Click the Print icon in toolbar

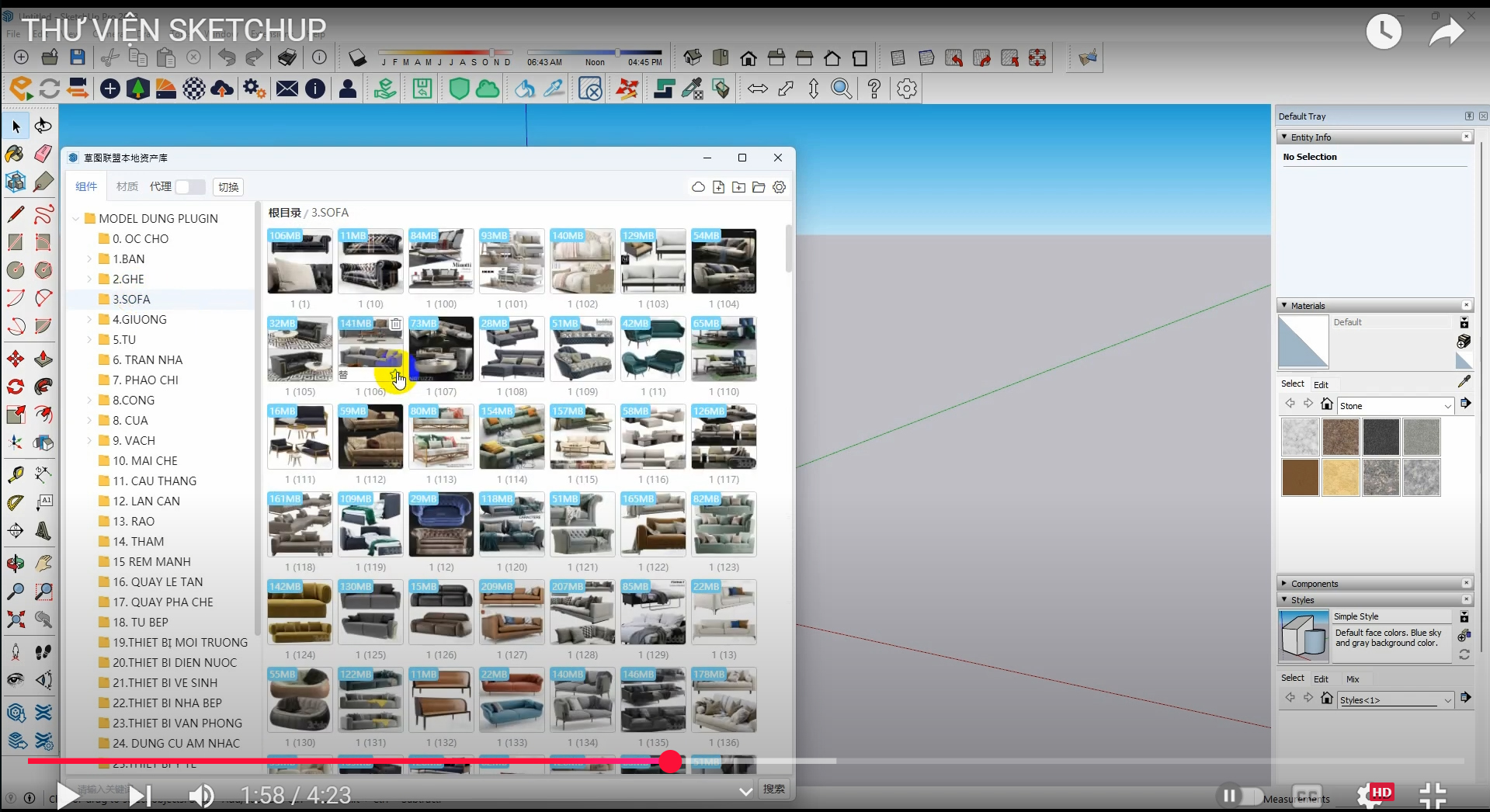[x=287, y=57]
